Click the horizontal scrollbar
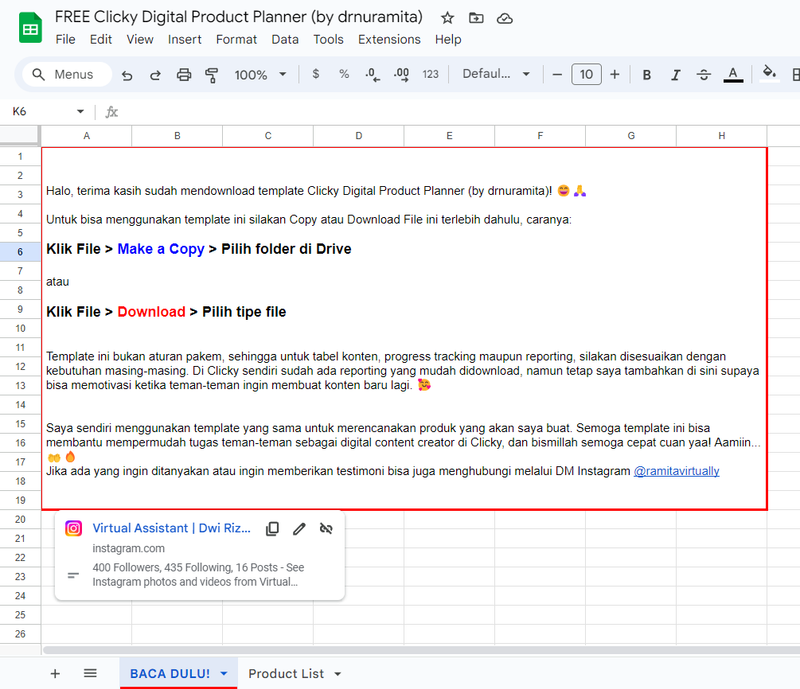The image size is (800, 689). (x=421, y=650)
